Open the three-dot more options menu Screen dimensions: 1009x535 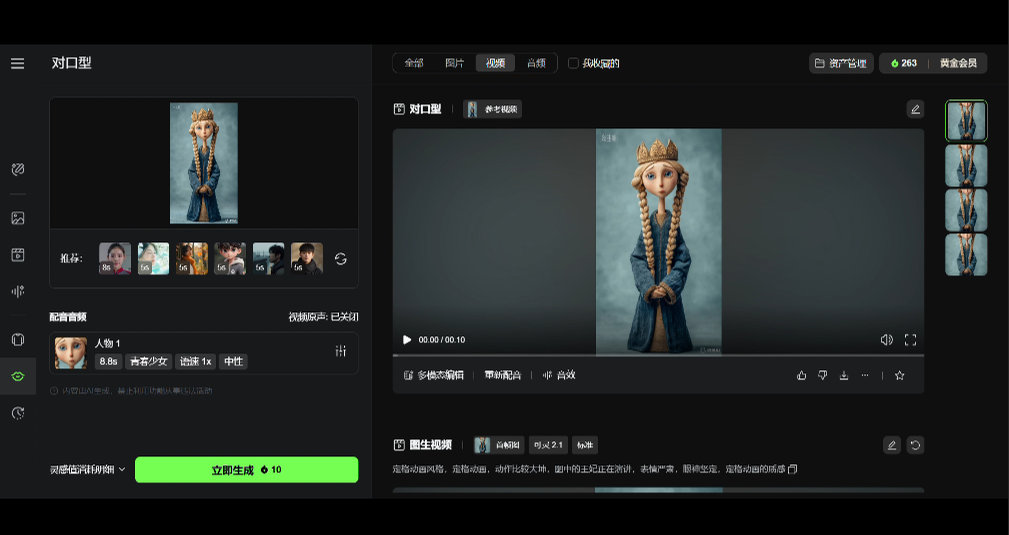click(x=865, y=376)
